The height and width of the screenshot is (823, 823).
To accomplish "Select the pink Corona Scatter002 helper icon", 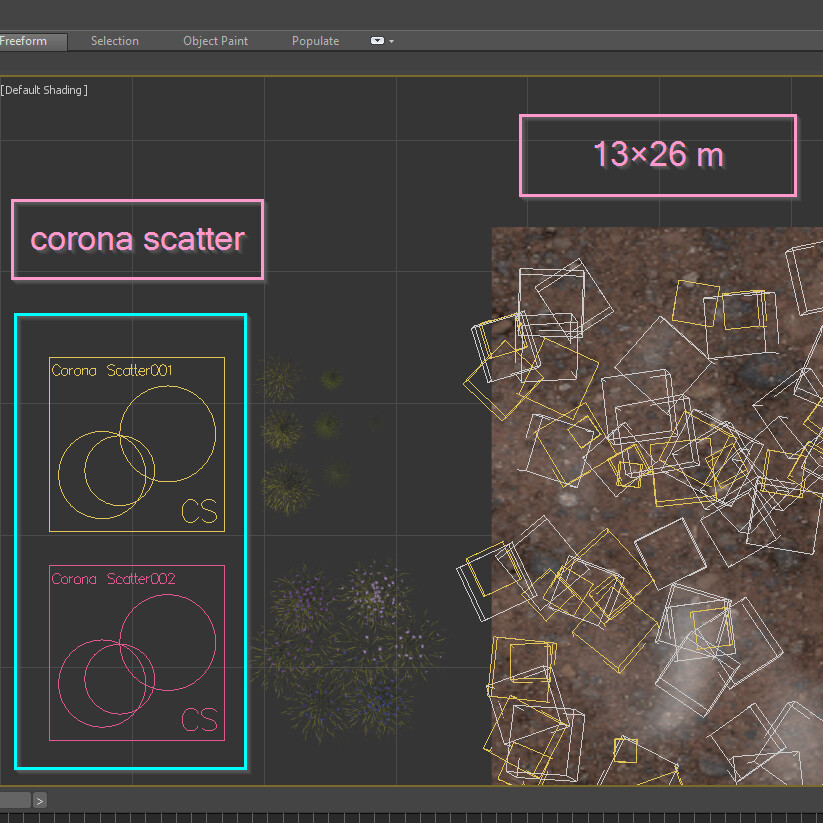I will point(137,653).
